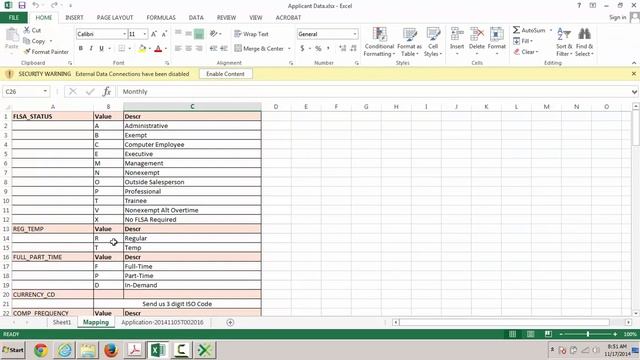Open the Application-201411057002016 sheet tab

[x=162, y=322]
